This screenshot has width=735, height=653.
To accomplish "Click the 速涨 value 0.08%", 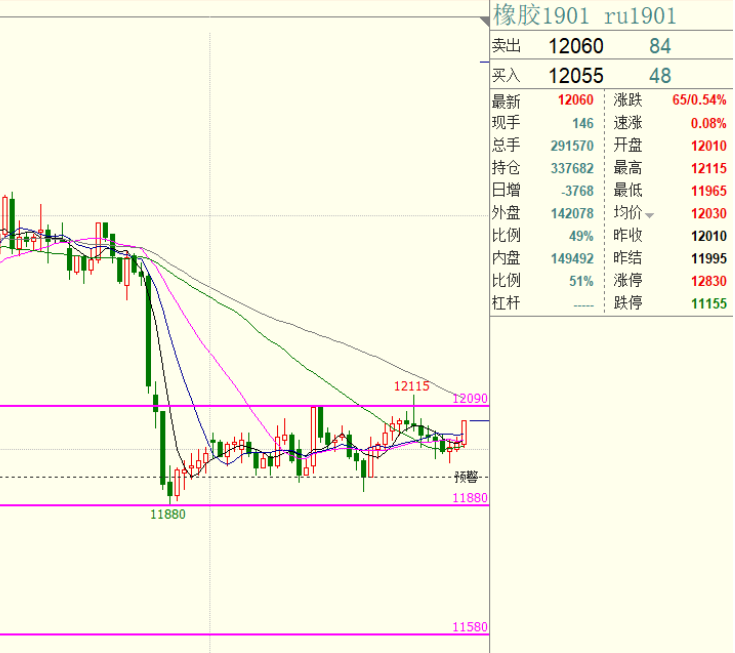I will (709, 123).
